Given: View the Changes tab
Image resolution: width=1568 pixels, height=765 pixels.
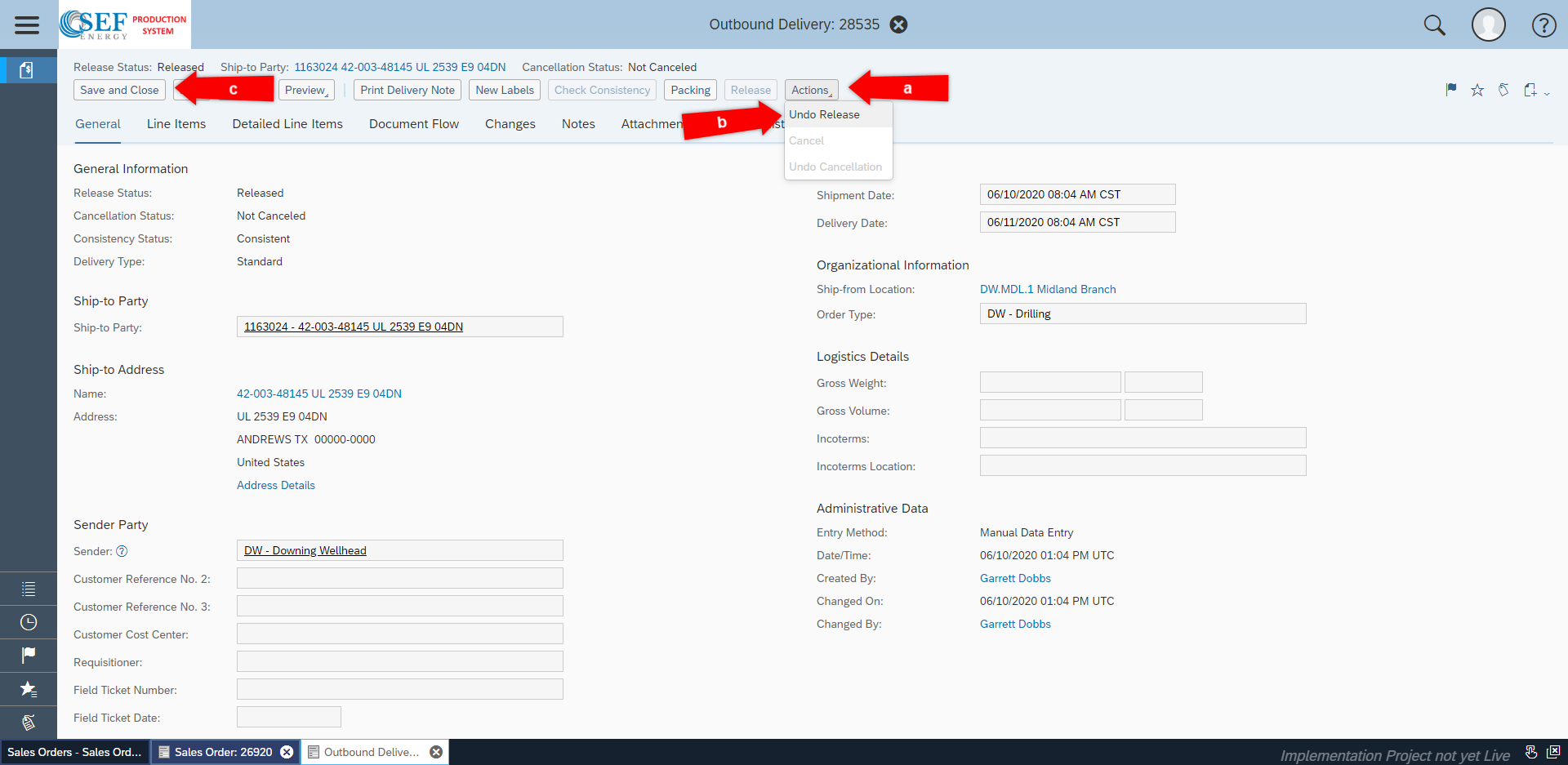Looking at the screenshot, I should (510, 124).
